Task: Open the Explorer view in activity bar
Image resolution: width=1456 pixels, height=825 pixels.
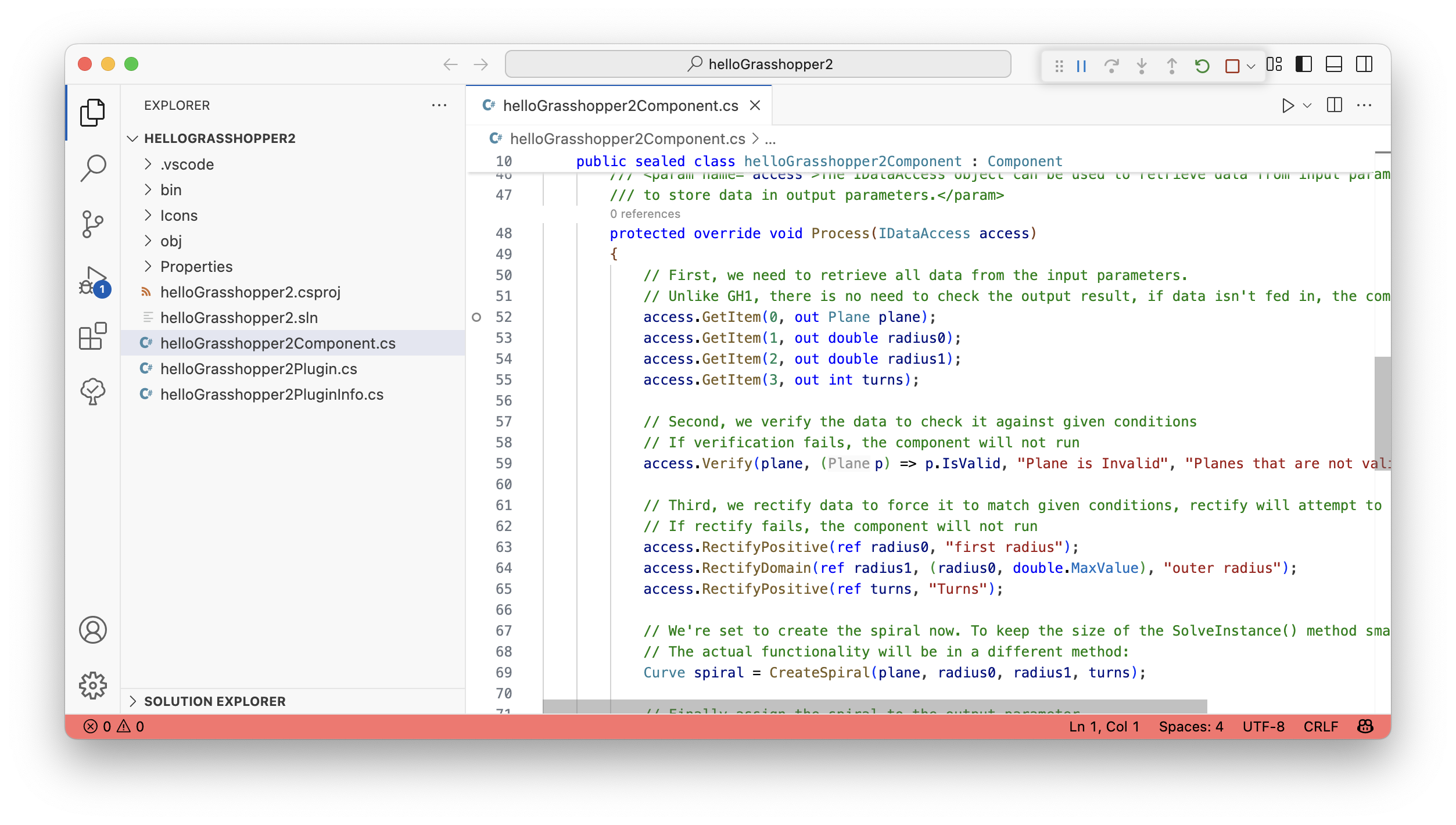Action: point(92,112)
